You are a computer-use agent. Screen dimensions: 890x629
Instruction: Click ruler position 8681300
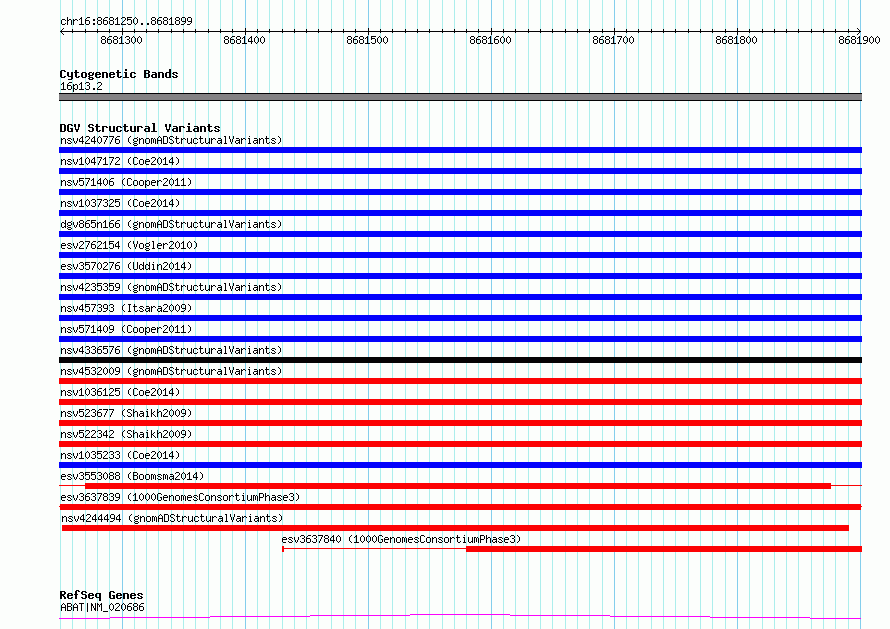(x=121, y=40)
